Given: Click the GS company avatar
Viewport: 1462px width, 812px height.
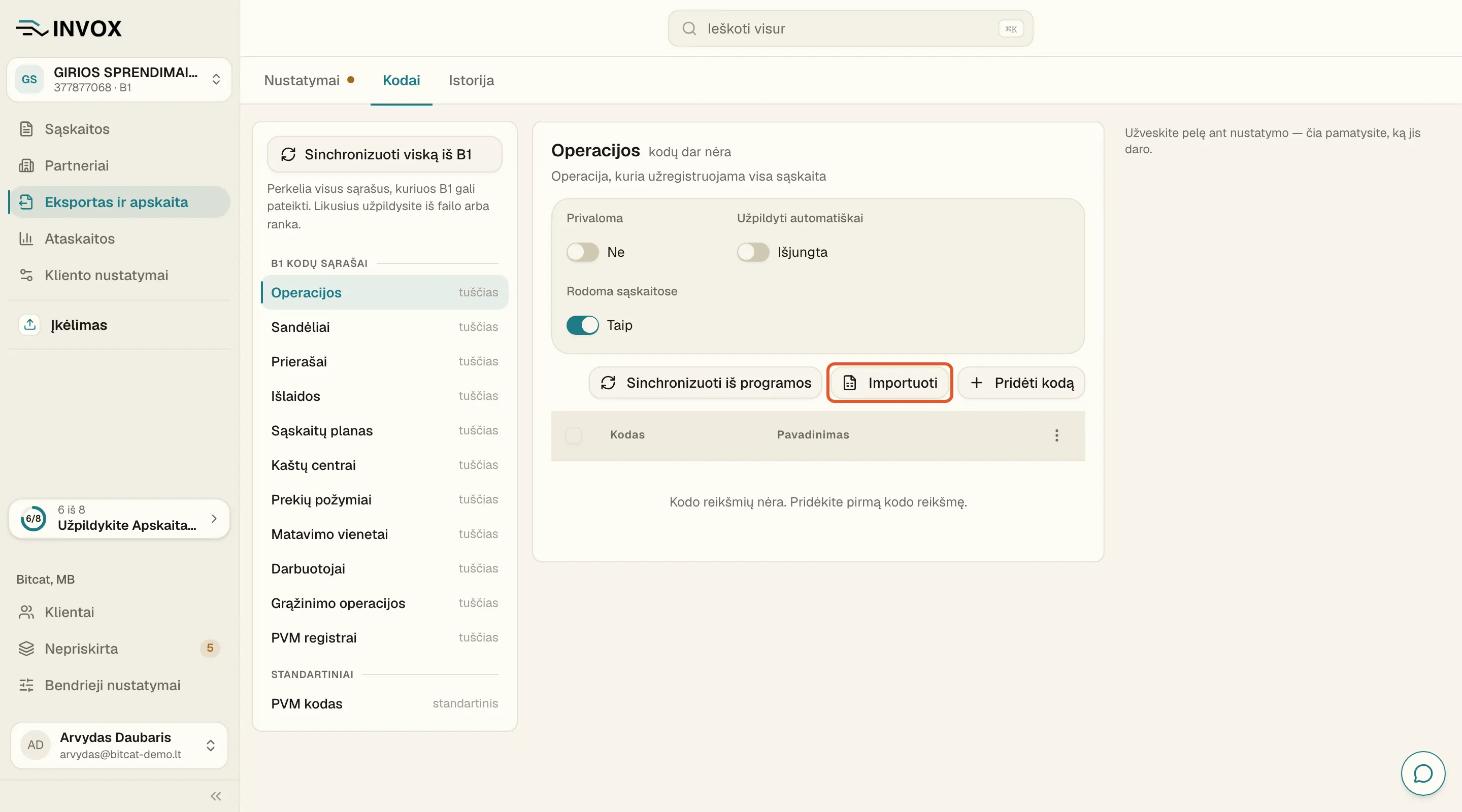Looking at the screenshot, I should (x=29, y=80).
